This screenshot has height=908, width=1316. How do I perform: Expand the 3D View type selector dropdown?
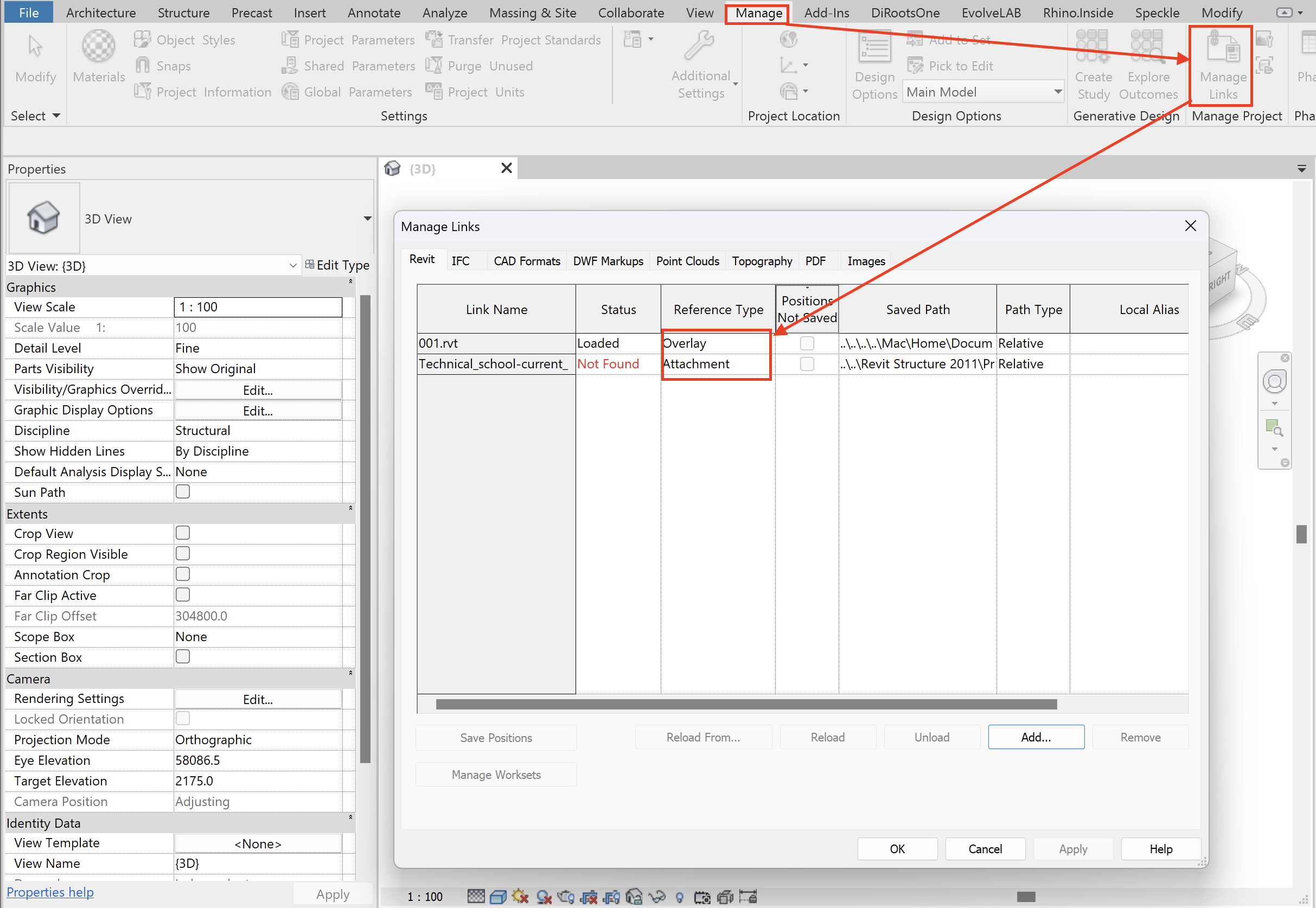[367, 219]
